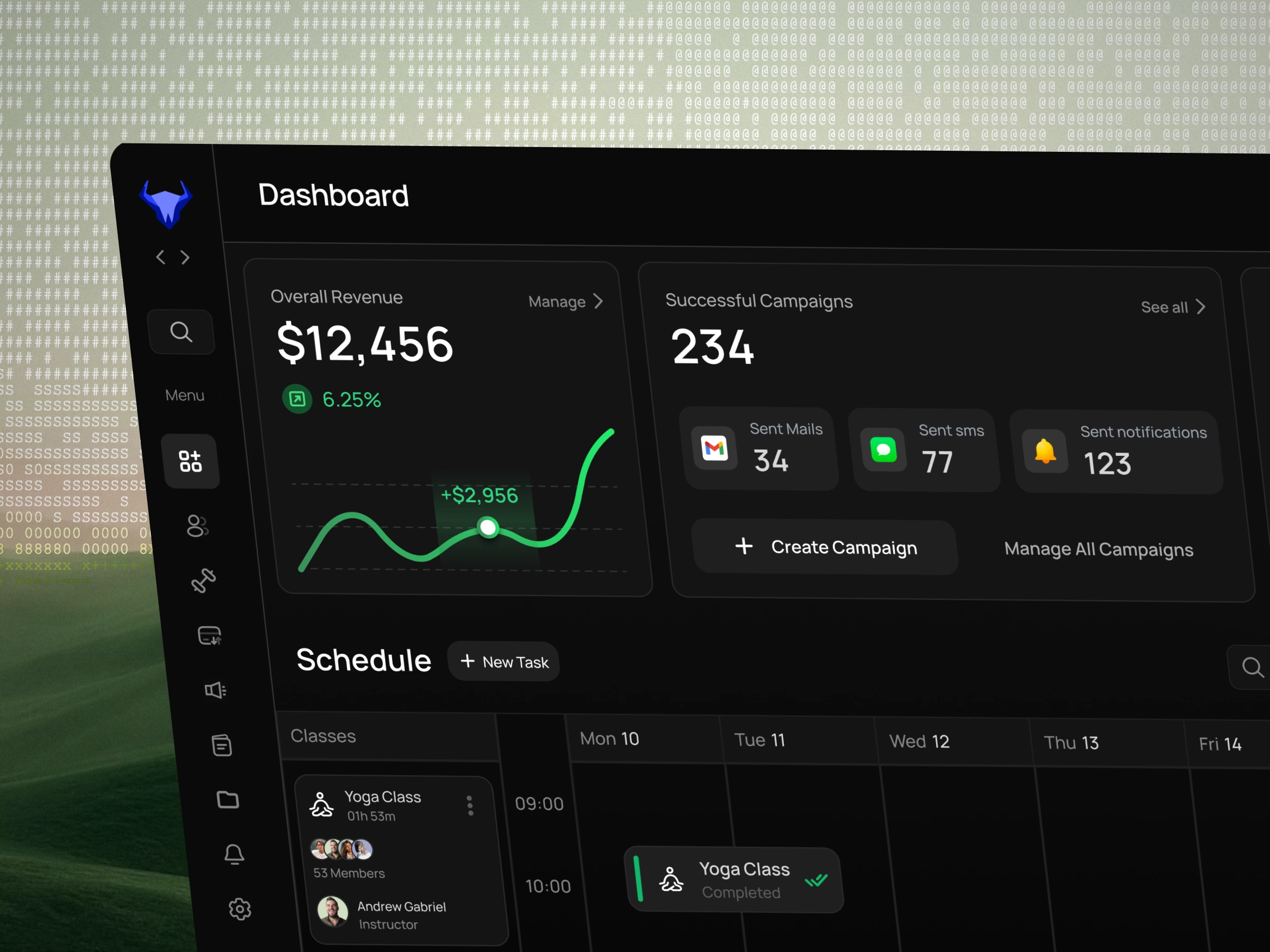This screenshot has height=952, width=1270.
Task: Click the member avatars group in Yoga Class
Action: (x=342, y=849)
